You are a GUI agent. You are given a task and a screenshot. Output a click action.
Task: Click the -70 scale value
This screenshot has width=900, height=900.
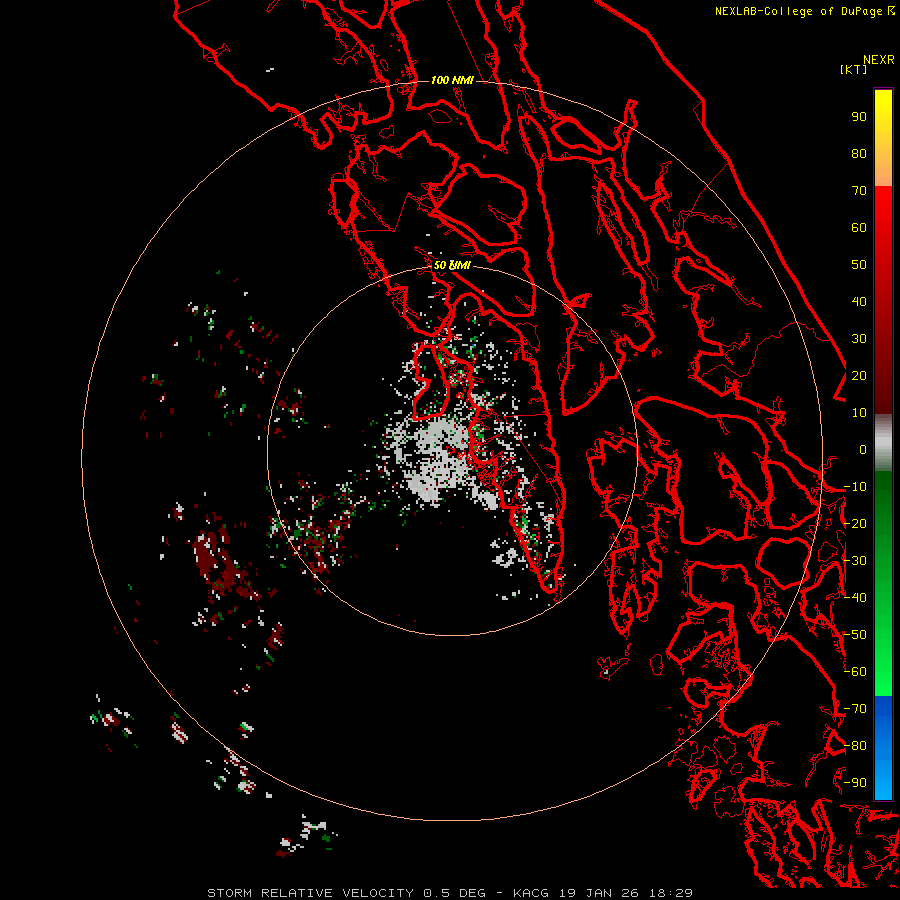(855, 708)
